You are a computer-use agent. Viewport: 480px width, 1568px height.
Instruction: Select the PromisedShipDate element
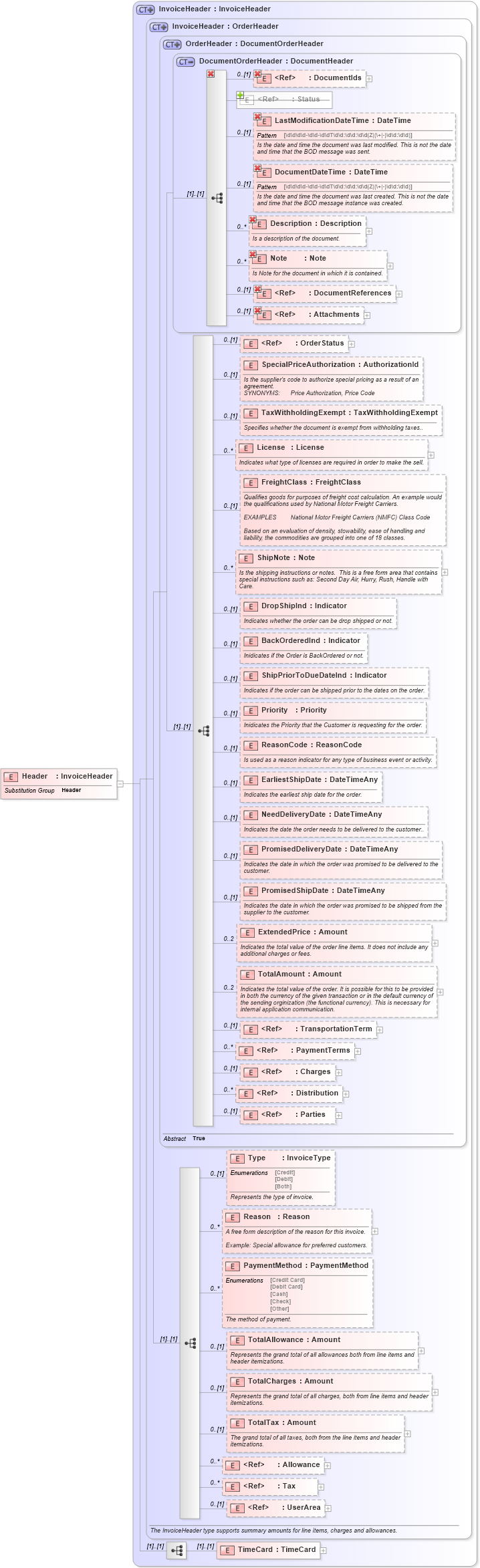point(343,901)
